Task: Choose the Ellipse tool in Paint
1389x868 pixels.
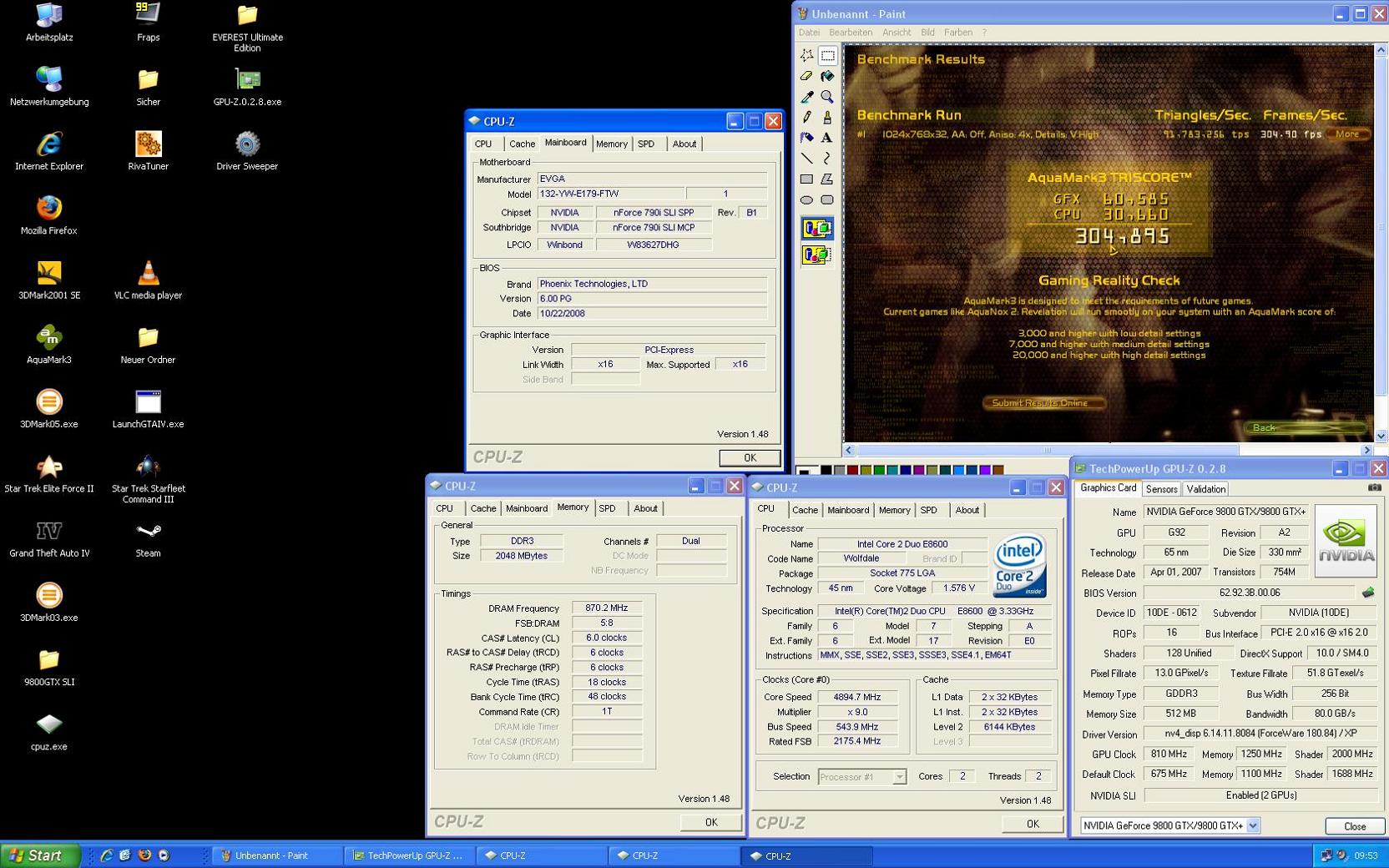Action: click(806, 199)
